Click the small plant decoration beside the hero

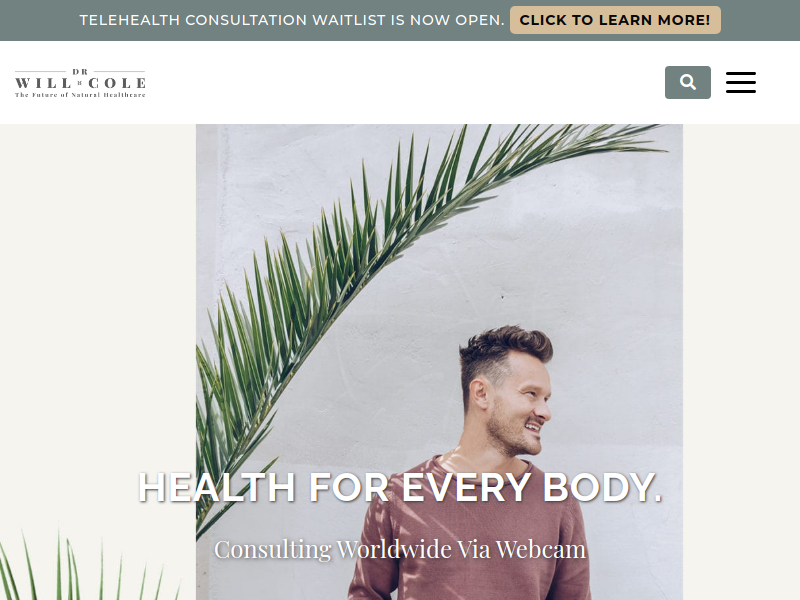[87, 566]
